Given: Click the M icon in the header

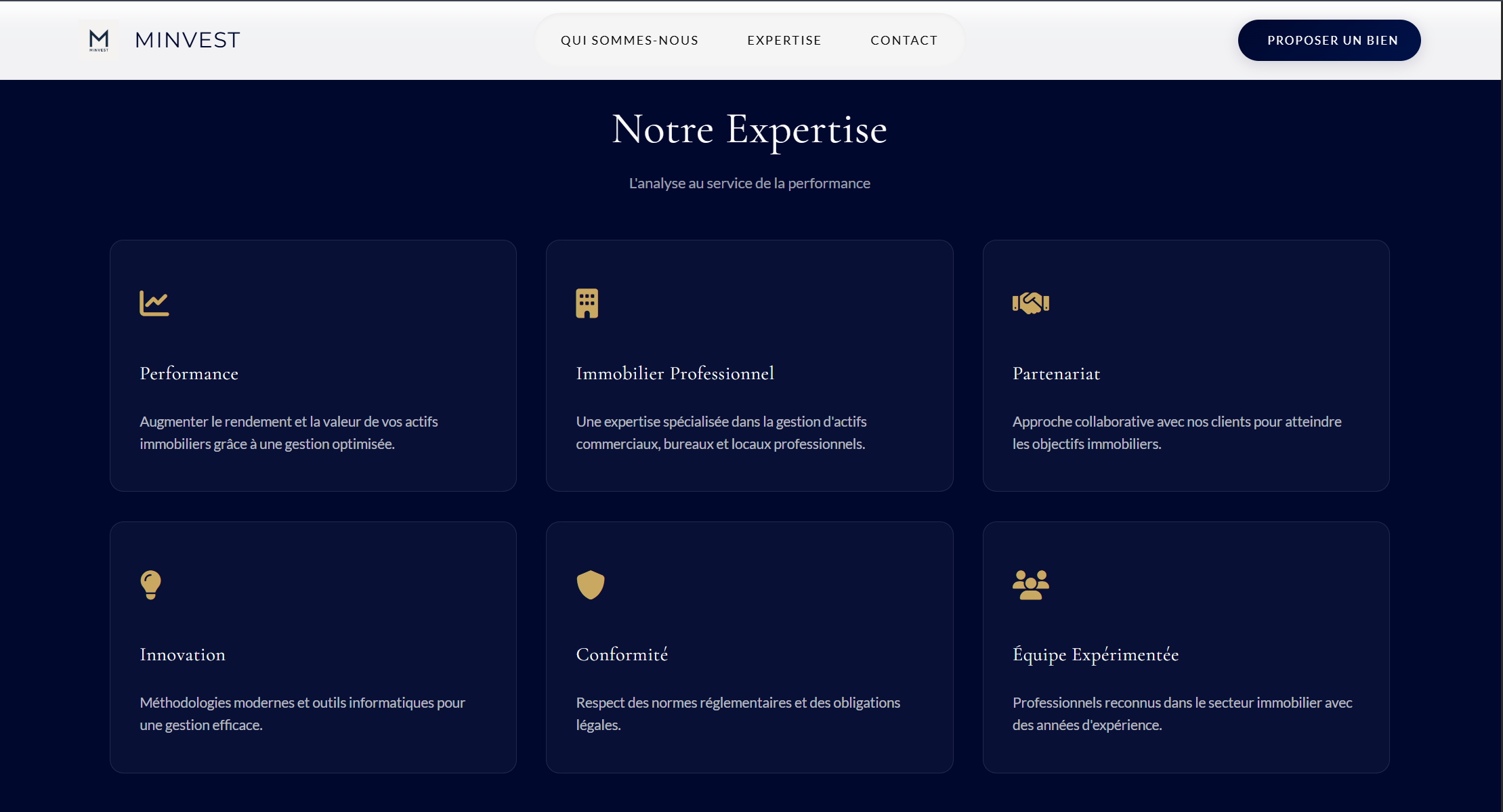Looking at the screenshot, I should pyautogui.click(x=99, y=40).
